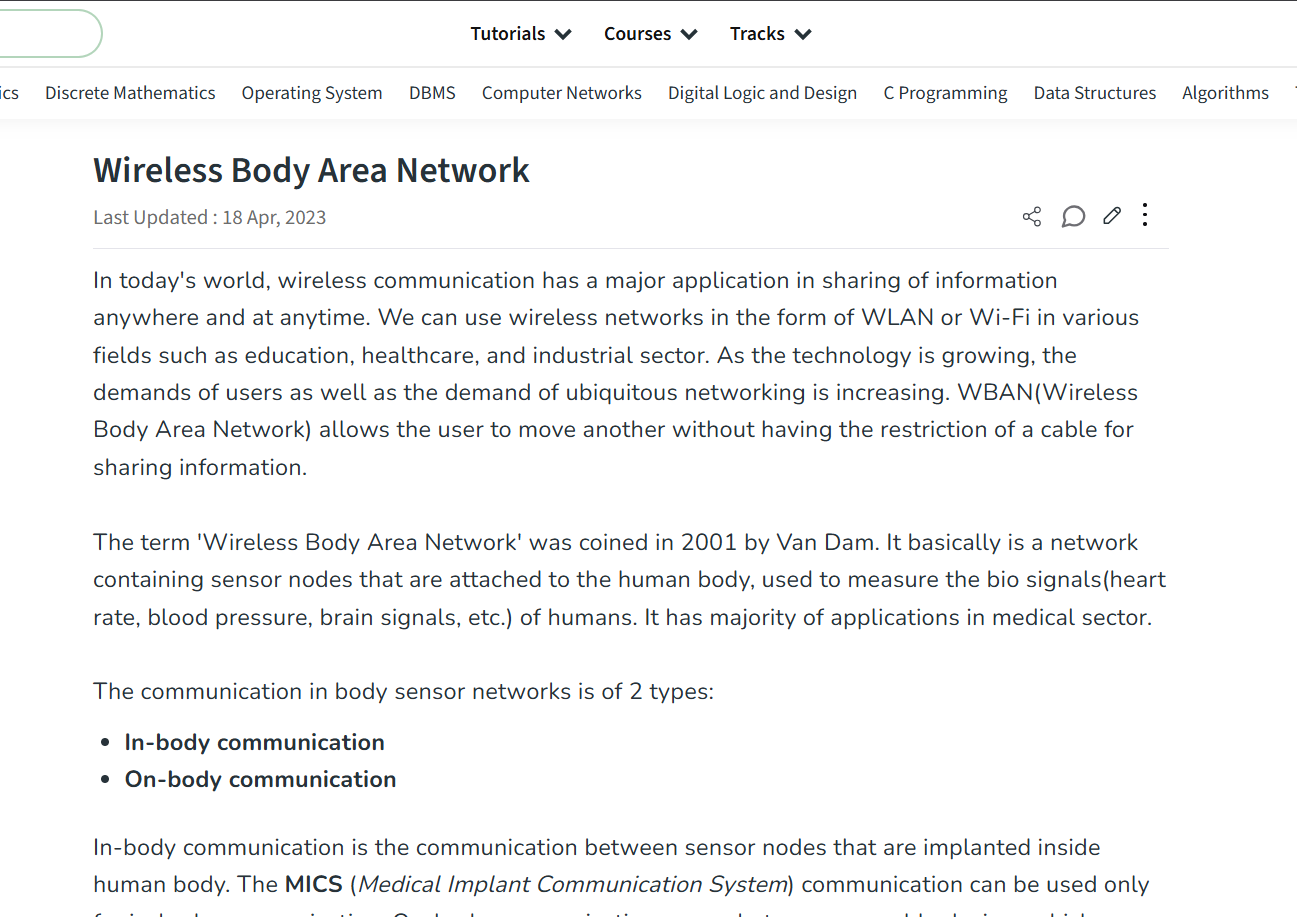Select DBMS in the subject bar

pyautogui.click(x=432, y=93)
